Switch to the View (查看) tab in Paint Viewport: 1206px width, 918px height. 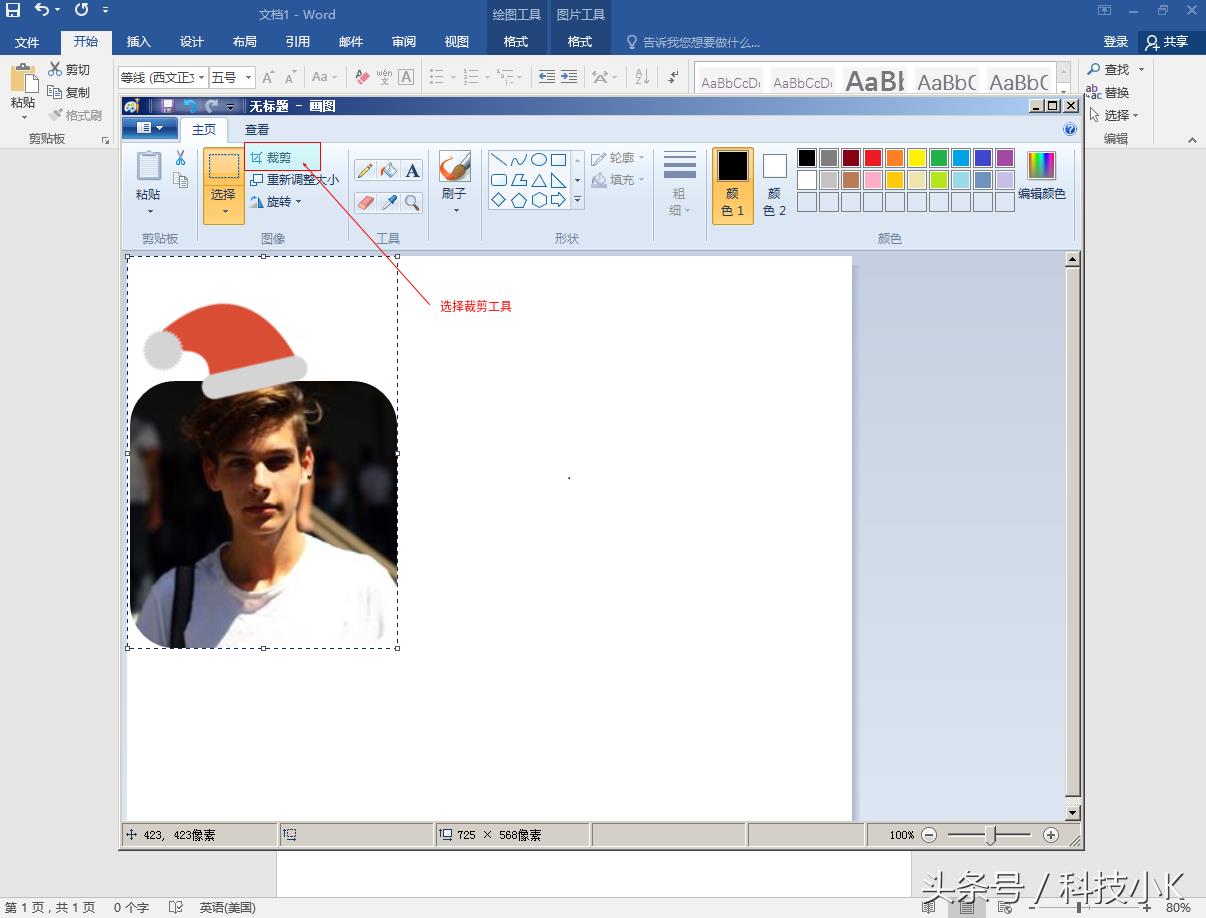pyautogui.click(x=257, y=130)
